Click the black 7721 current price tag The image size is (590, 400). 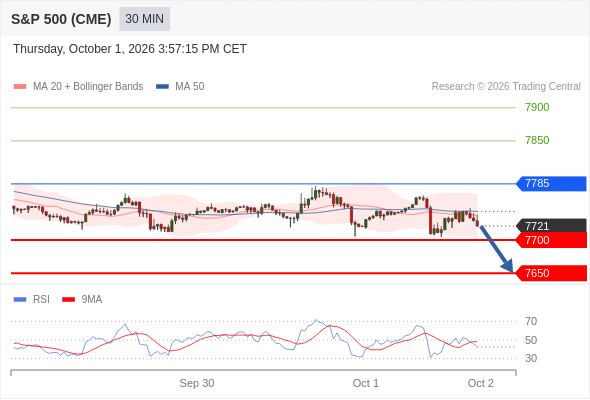pos(551,226)
